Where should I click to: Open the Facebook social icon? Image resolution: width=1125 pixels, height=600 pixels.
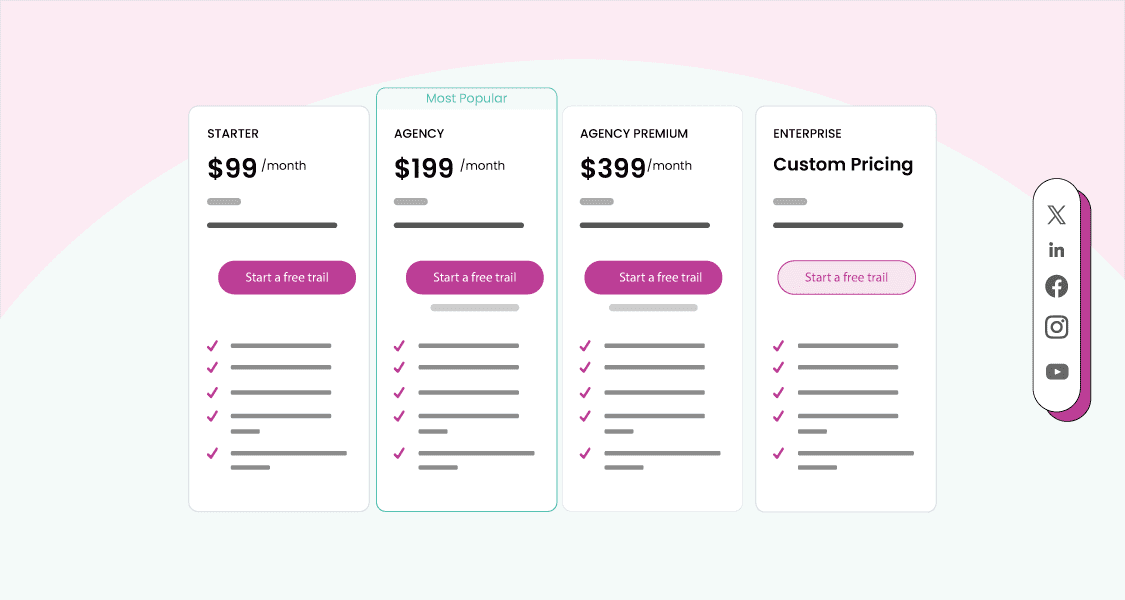coord(1056,287)
